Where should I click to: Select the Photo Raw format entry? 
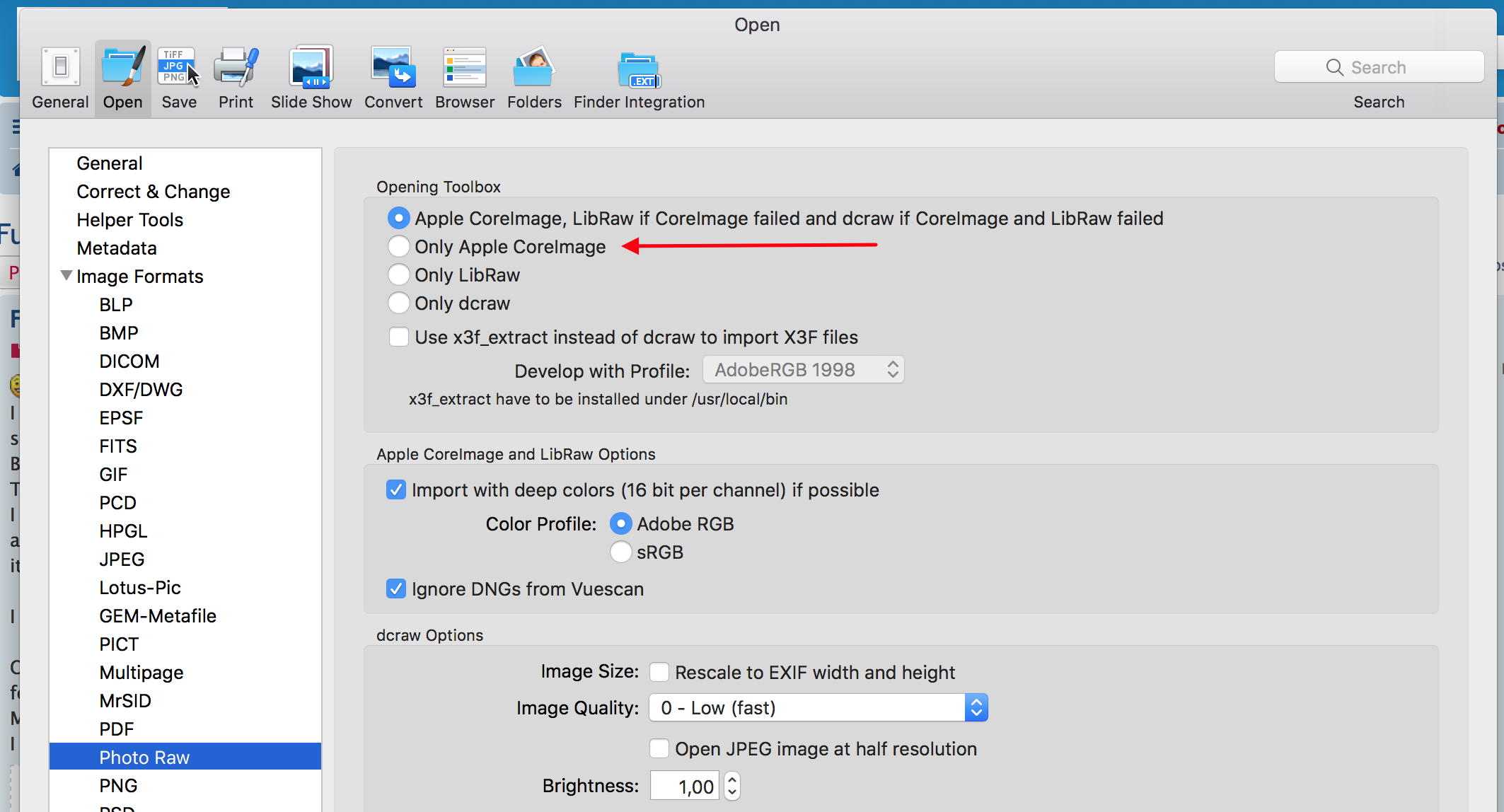click(185, 757)
